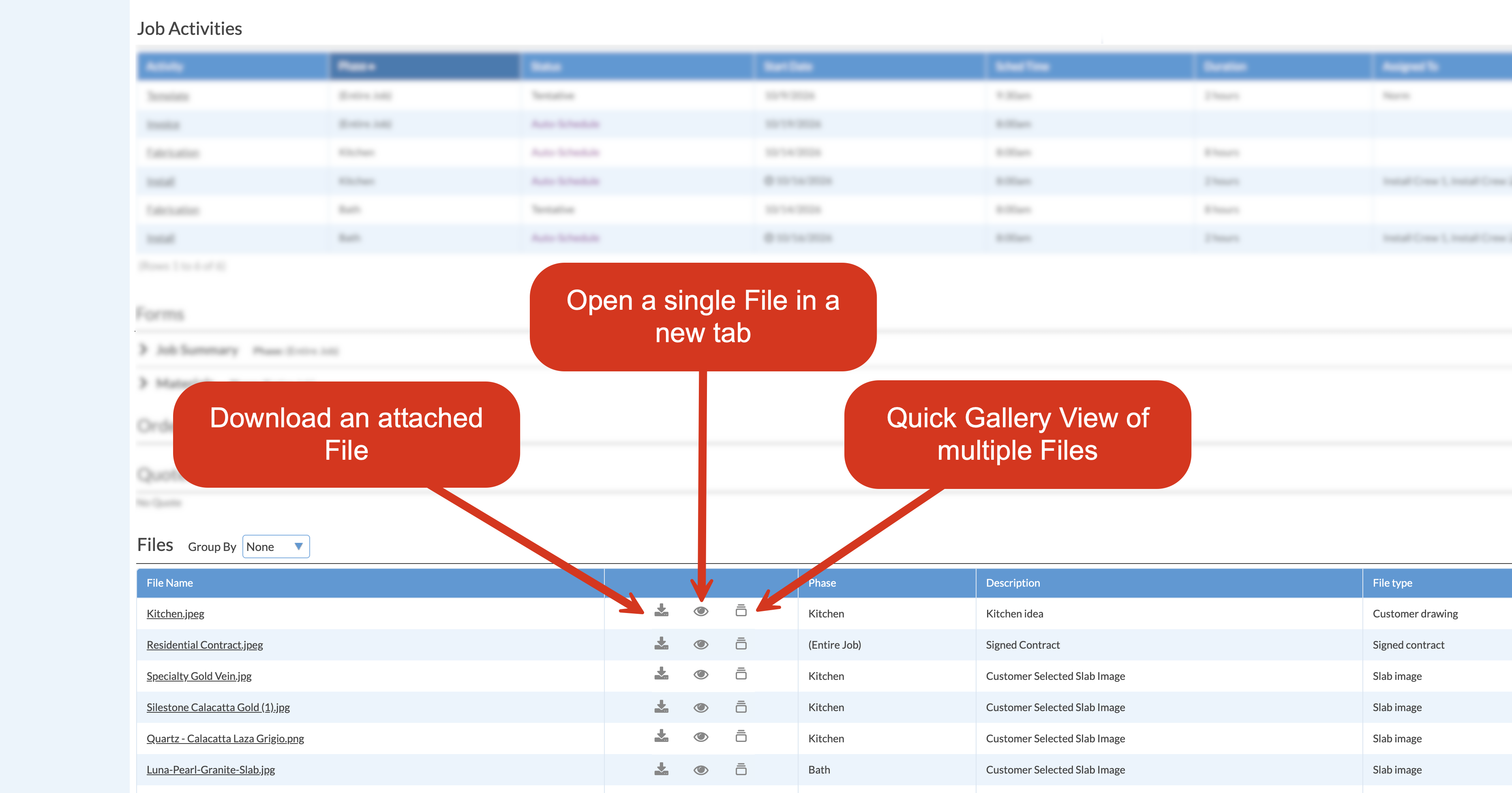The height and width of the screenshot is (793, 1512).
Task: Preview Specialty Gold Vein.jpg via its eye icon
Action: pos(701,675)
